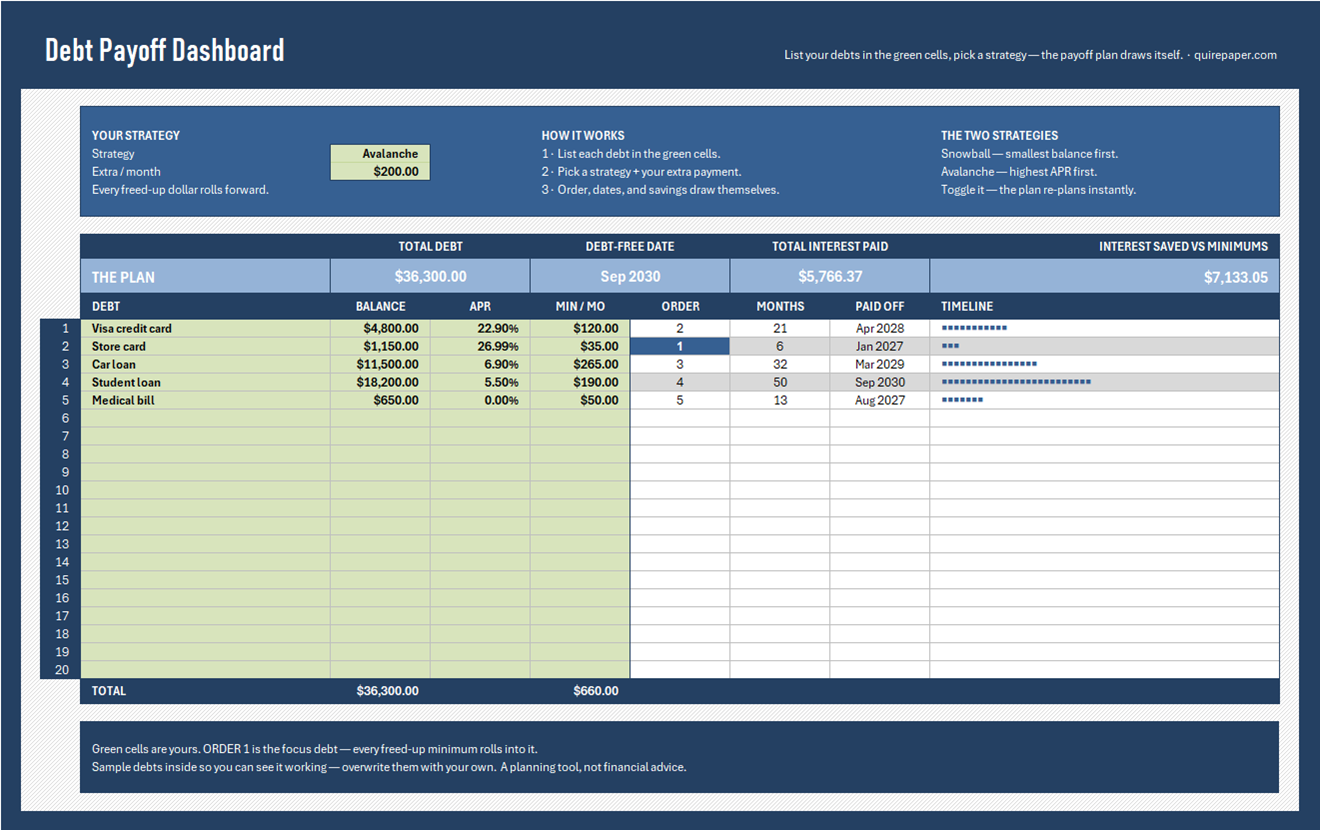1320x830 pixels.
Task: Select the $190.00 minimum payment cell
Action: tap(580, 382)
